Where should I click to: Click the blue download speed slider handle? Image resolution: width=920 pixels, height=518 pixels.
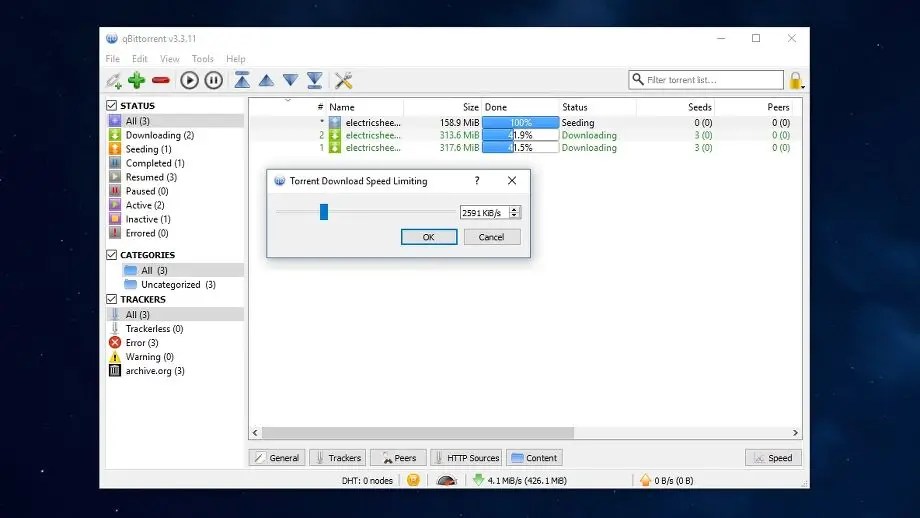324,212
